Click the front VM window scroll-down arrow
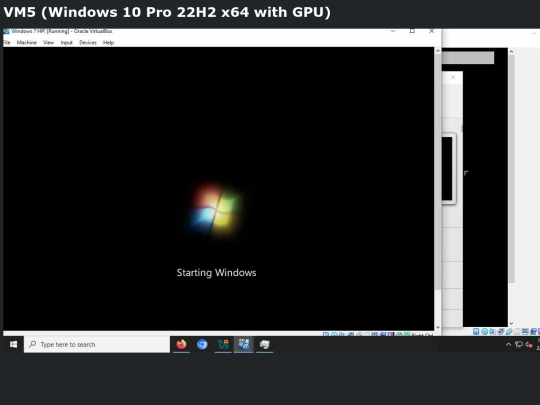The image size is (540, 405). [438, 327]
